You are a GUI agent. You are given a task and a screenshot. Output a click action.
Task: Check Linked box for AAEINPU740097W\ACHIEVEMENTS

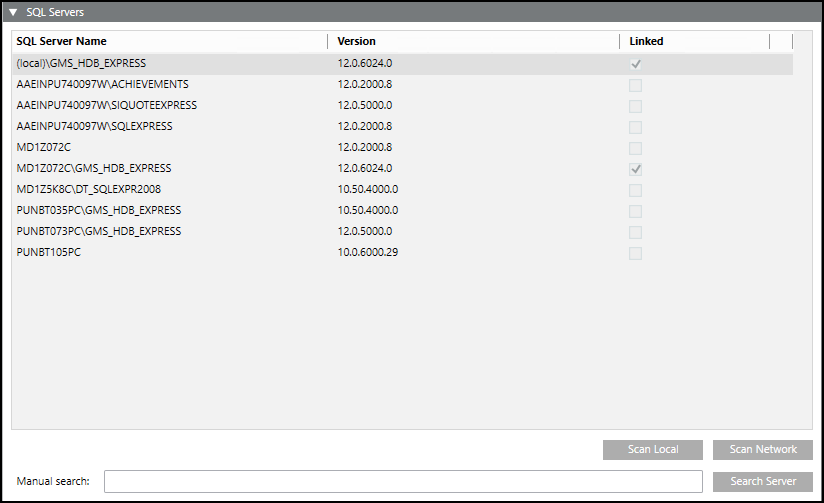coord(635,85)
